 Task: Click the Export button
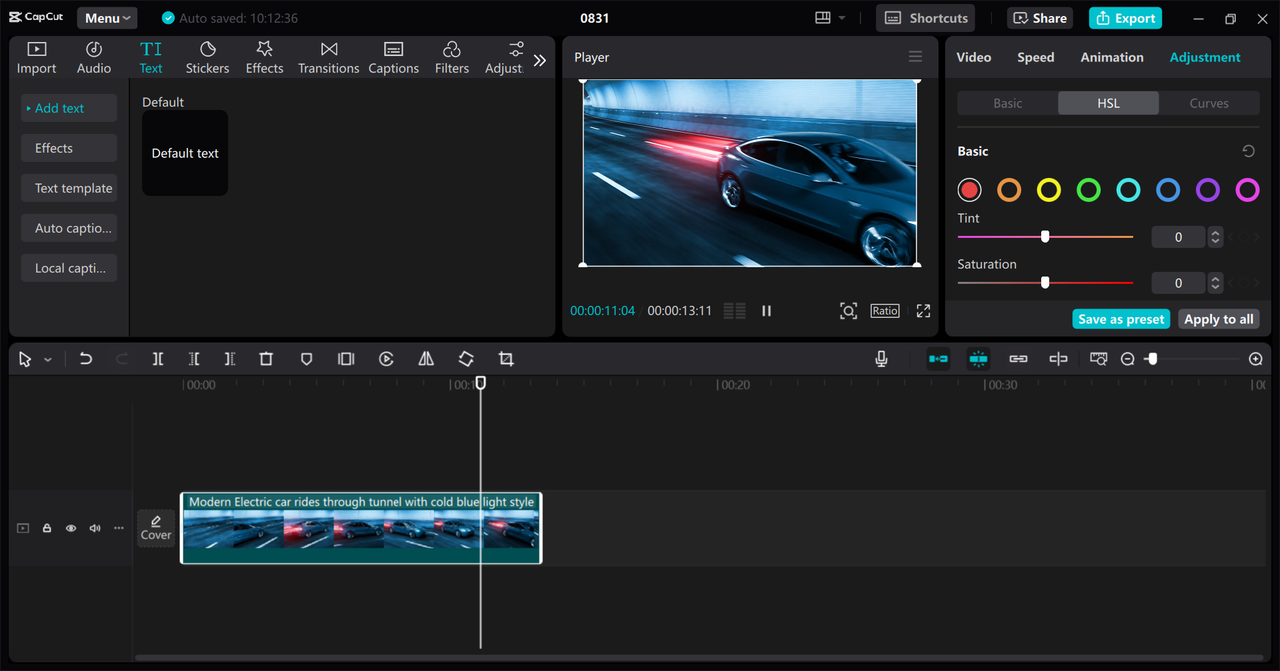coord(1125,18)
